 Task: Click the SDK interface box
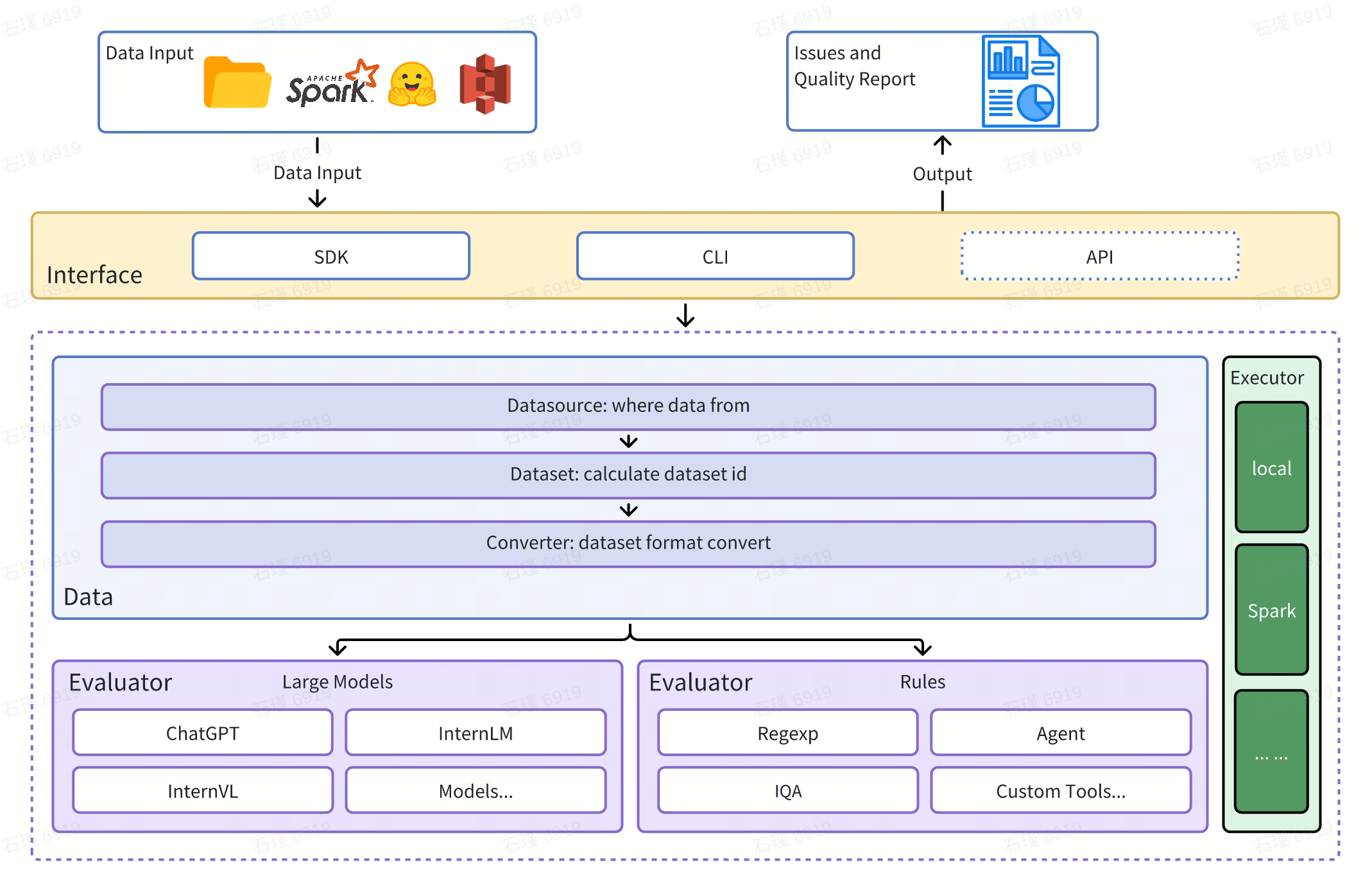331,257
